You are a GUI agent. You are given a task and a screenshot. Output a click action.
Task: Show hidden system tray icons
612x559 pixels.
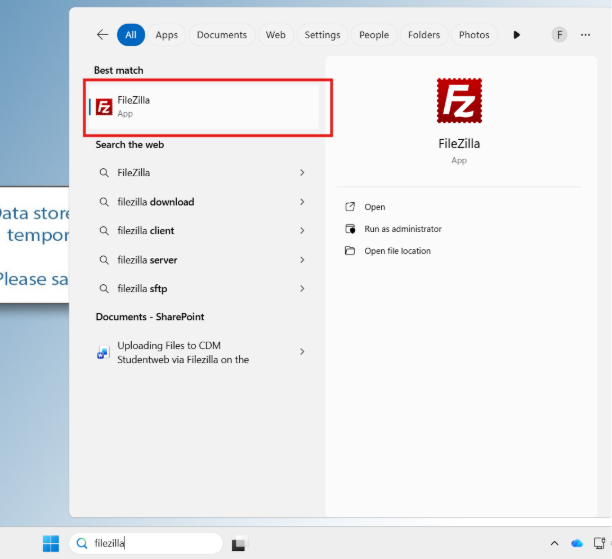[555, 543]
